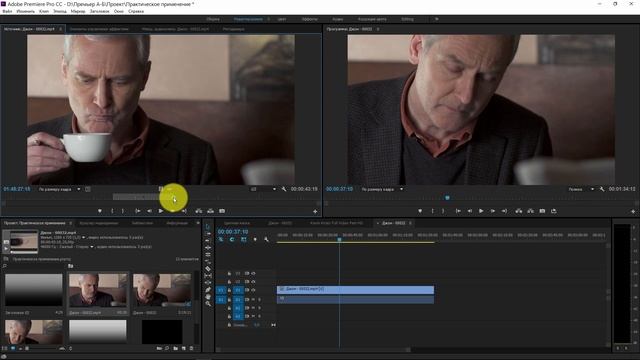Expand workspace overflow chevron menu
Viewport: 640px width, 360px height.
click(437, 19)
